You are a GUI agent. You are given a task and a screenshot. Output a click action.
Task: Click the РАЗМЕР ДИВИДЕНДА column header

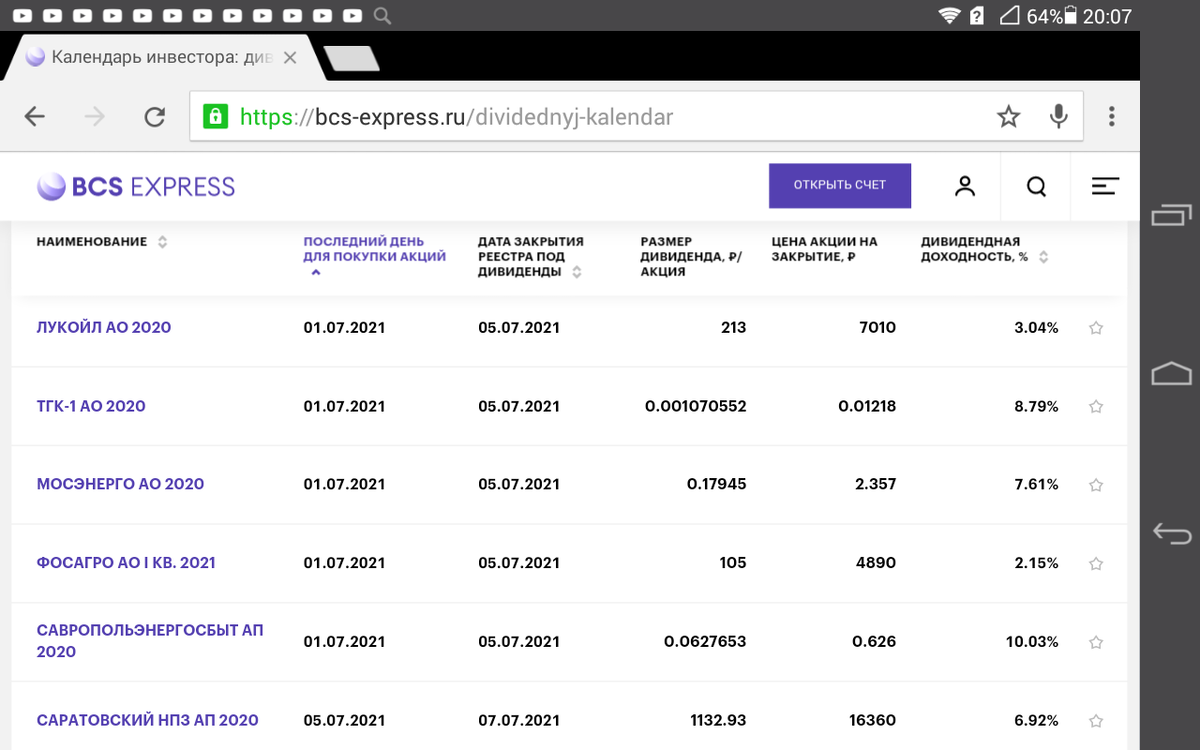tap(691, 257)
